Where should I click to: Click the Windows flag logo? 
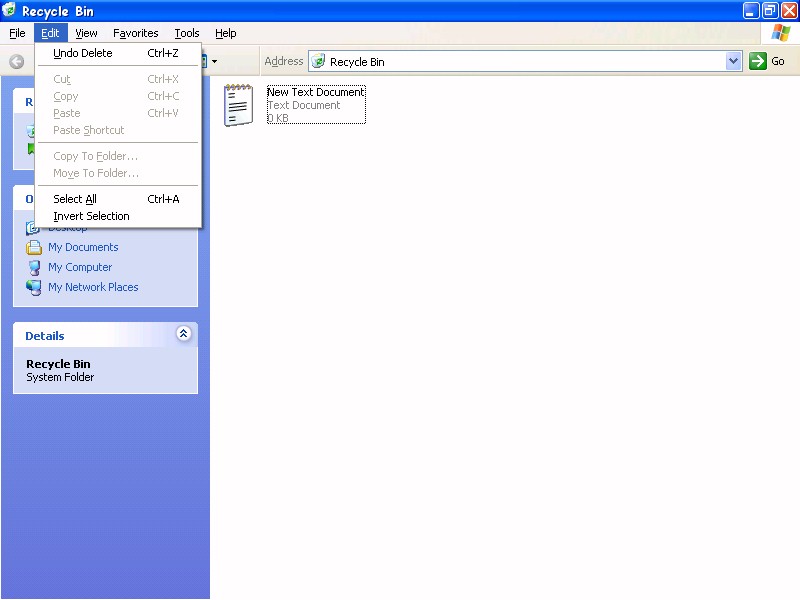[x=780, y=33]
